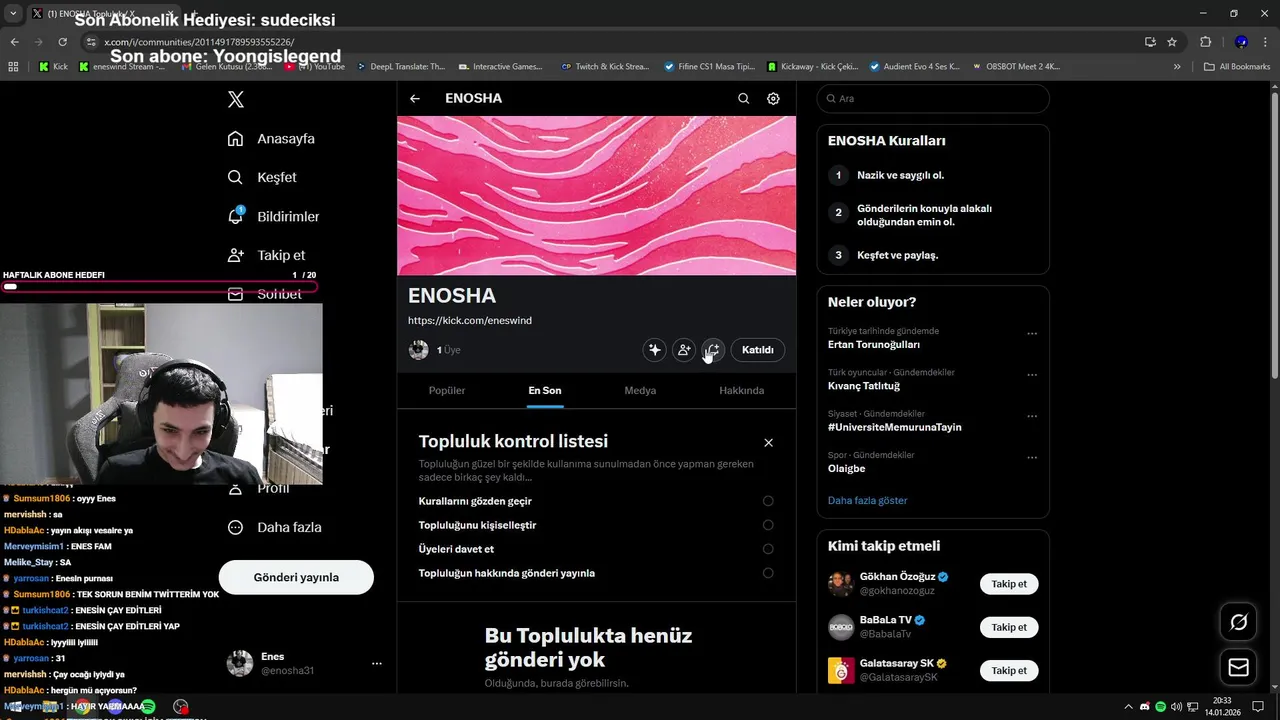Open the browser extensions puzzle icon
Image resolution: width=1280 pixels, height=720 pixels.
click(1205, 42)
